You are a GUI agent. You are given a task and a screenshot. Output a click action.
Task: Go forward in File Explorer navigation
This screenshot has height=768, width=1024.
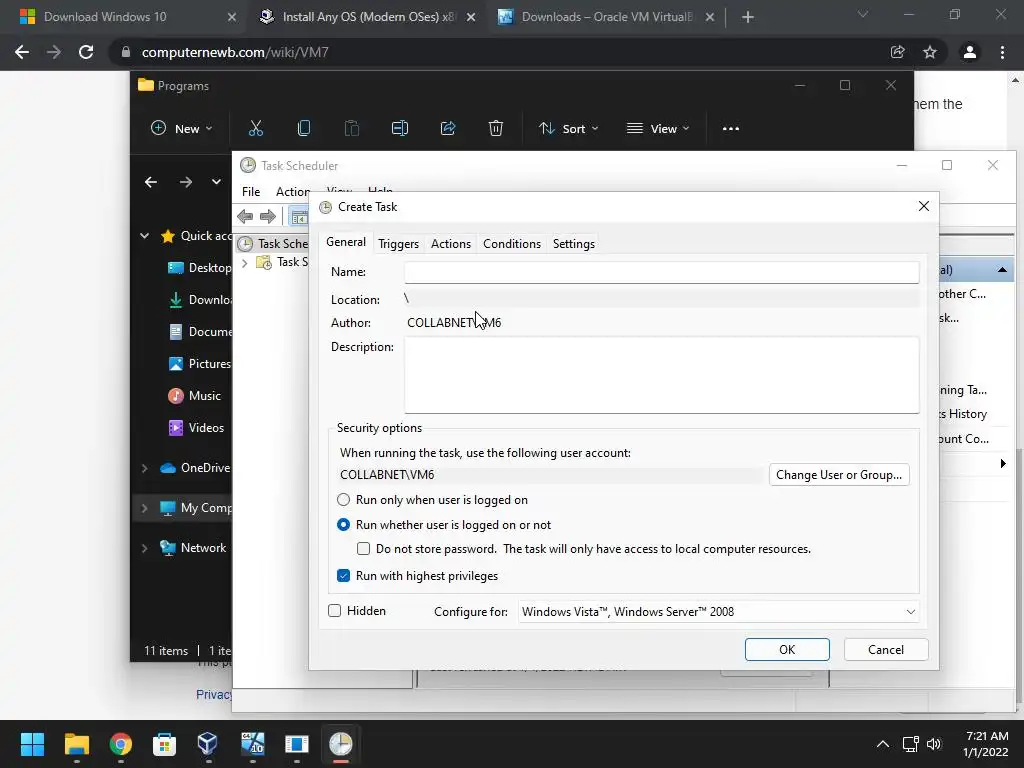(x=185, y=182)
